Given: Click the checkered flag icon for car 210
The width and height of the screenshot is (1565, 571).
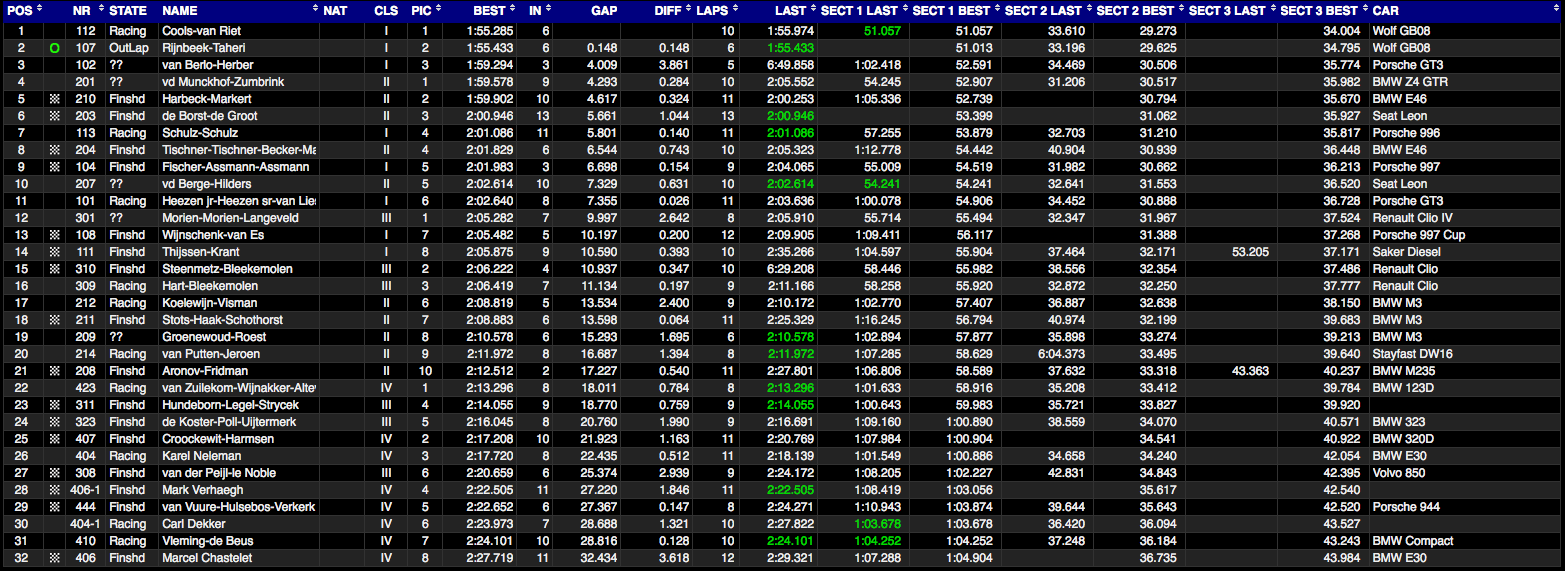Looking at the screenshot, I should (x=54, y=99).
